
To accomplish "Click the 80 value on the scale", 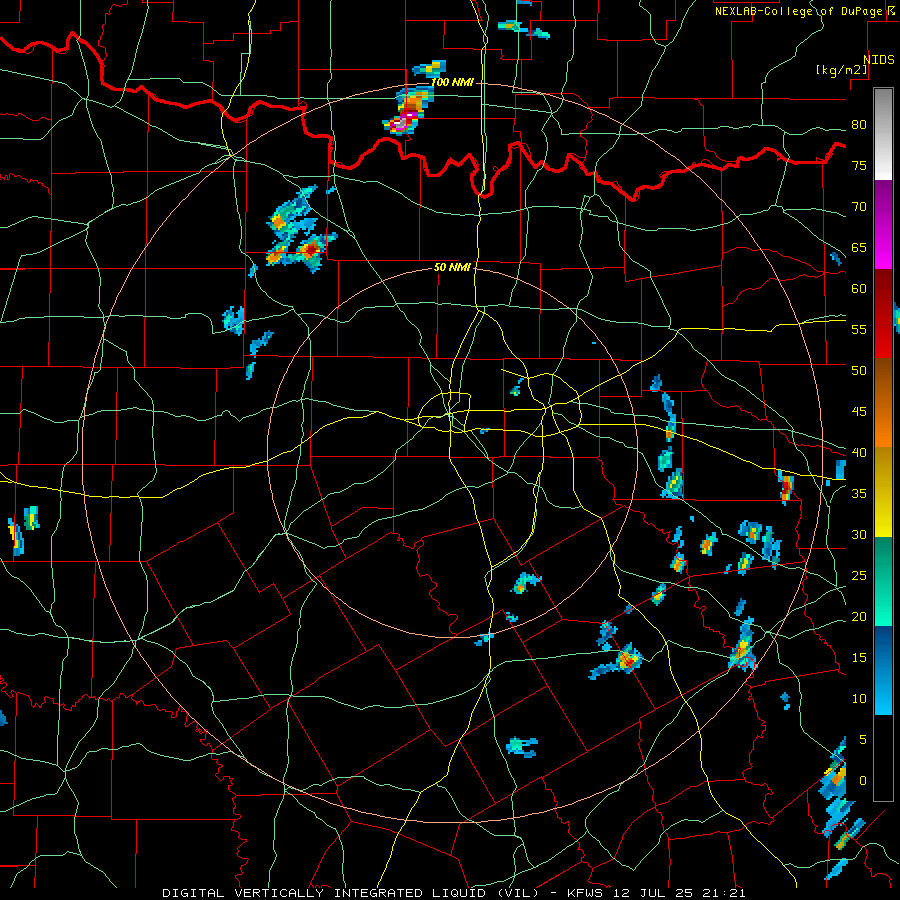I will (859, 125).
